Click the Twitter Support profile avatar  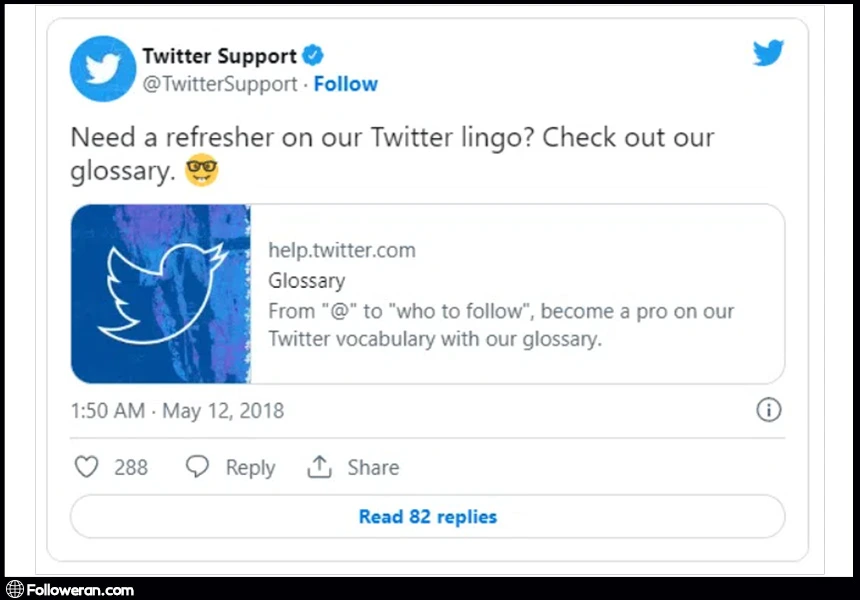click(x=103, y=69)
